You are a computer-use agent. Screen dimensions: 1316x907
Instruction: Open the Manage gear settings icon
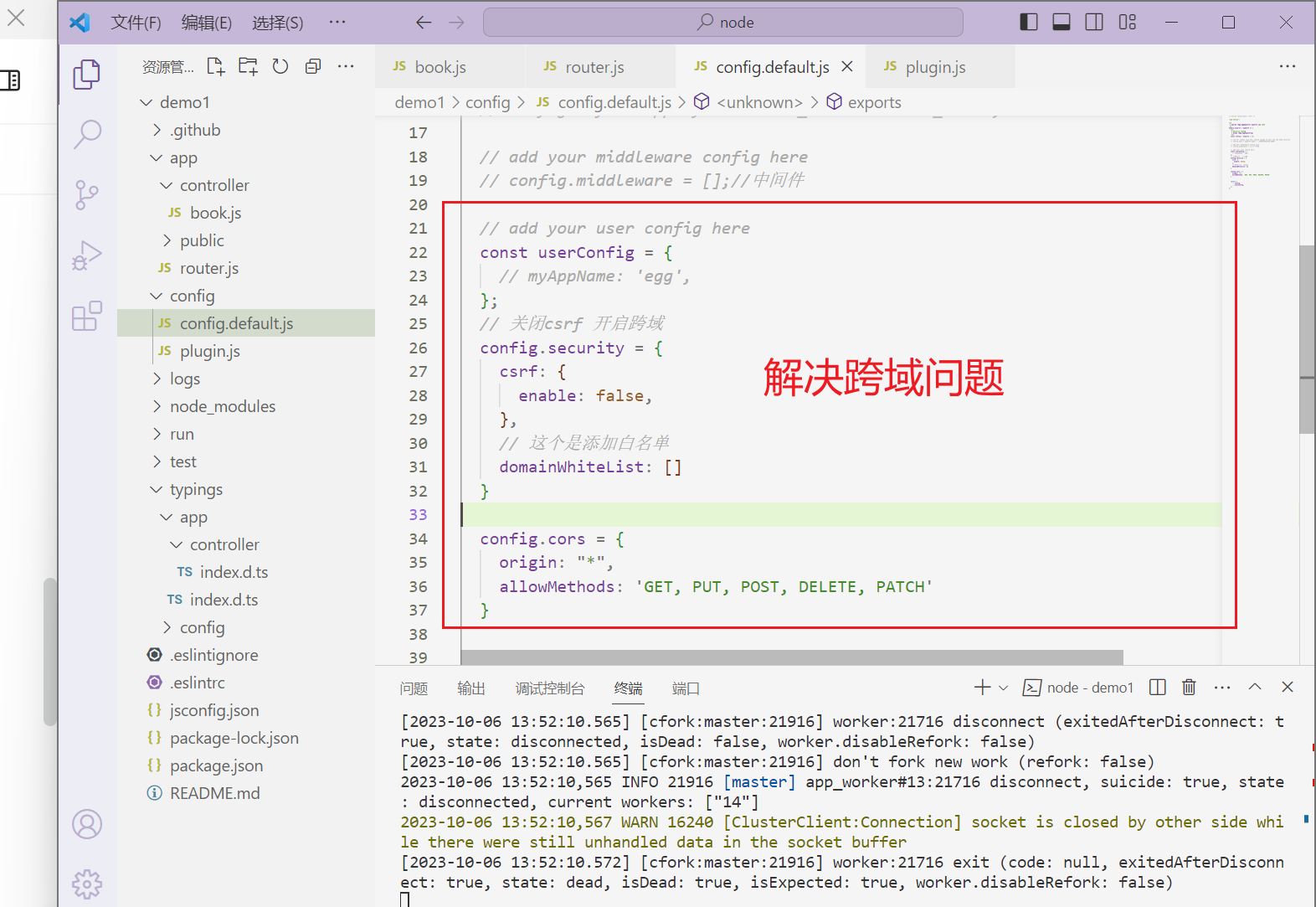[x=87, y=884]
